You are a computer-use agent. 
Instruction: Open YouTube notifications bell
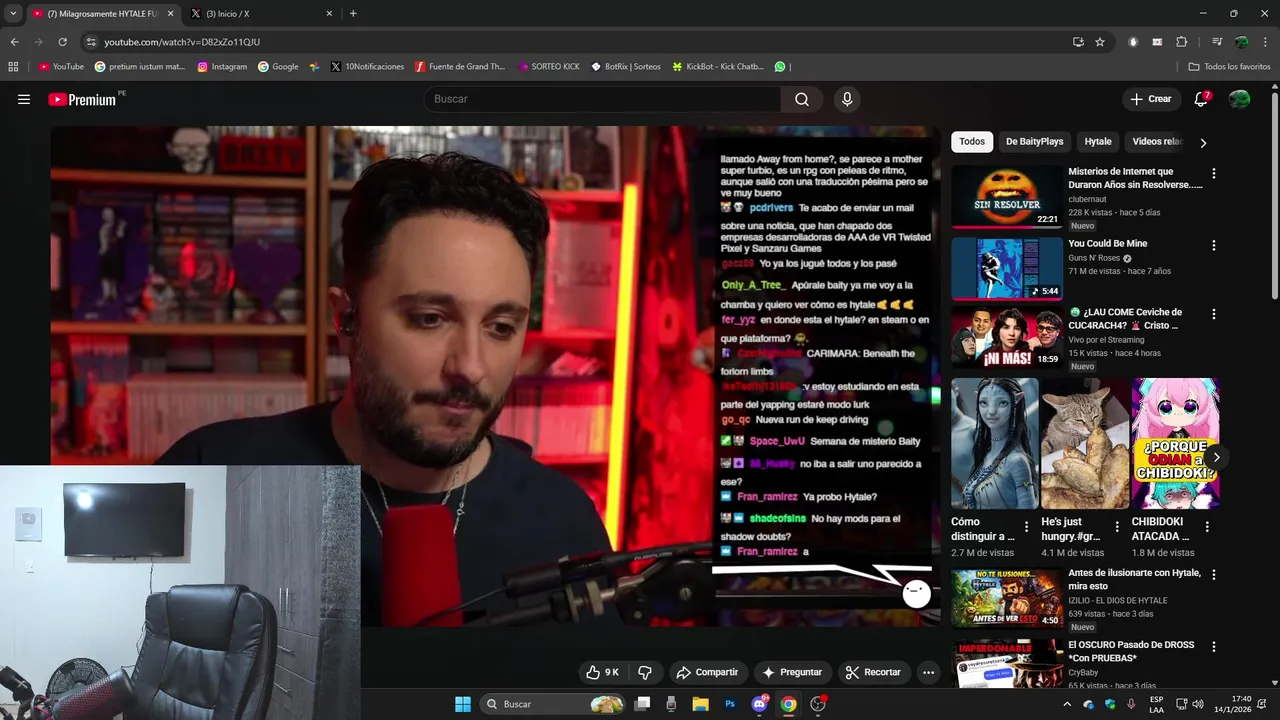[x=1201, y=99]
